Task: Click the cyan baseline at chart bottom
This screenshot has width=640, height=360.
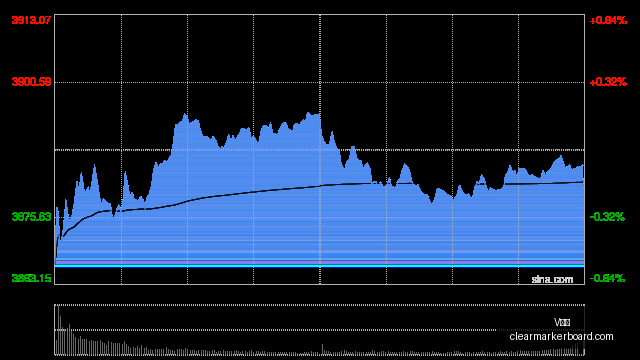Action: [320, 266]
